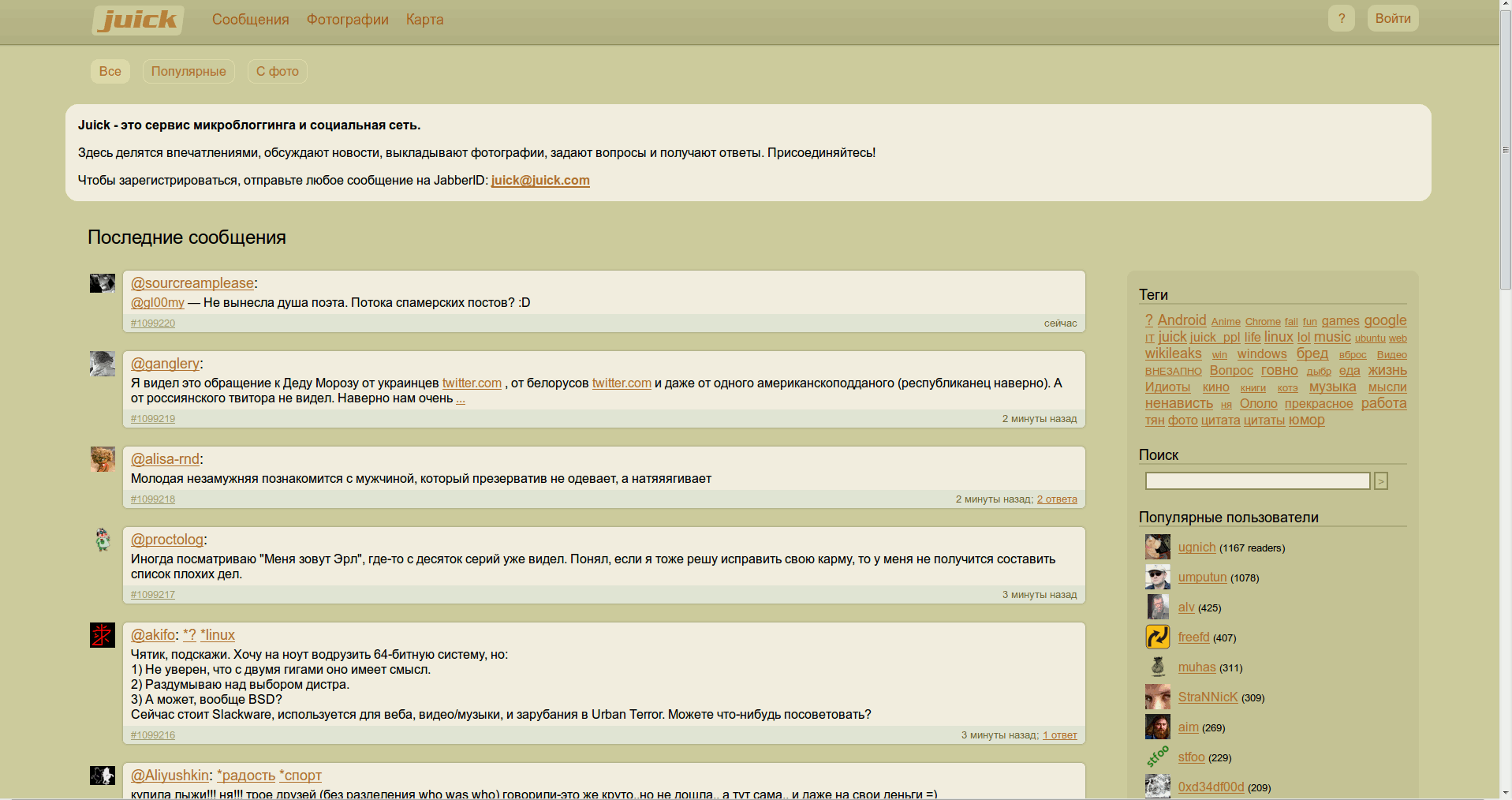The image size is (1512, 800).
Task: Open message #1099218 permalink
Action: pos(153,499)
